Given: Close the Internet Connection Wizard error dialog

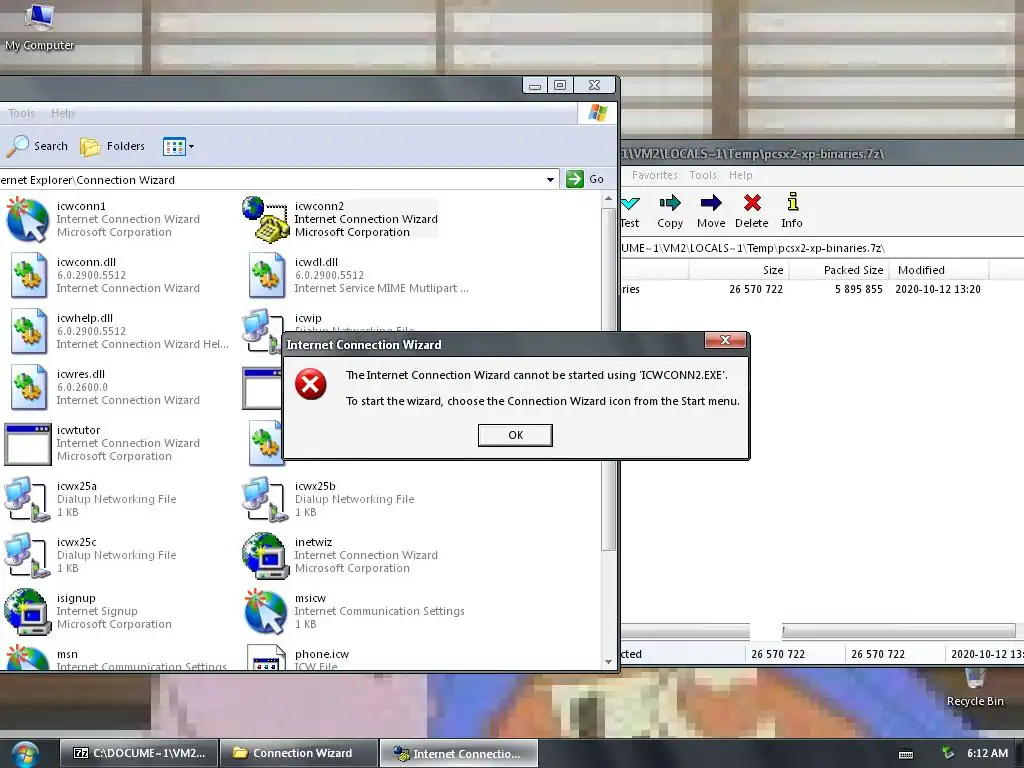Looking at the screenshot, I should point(725,340).
